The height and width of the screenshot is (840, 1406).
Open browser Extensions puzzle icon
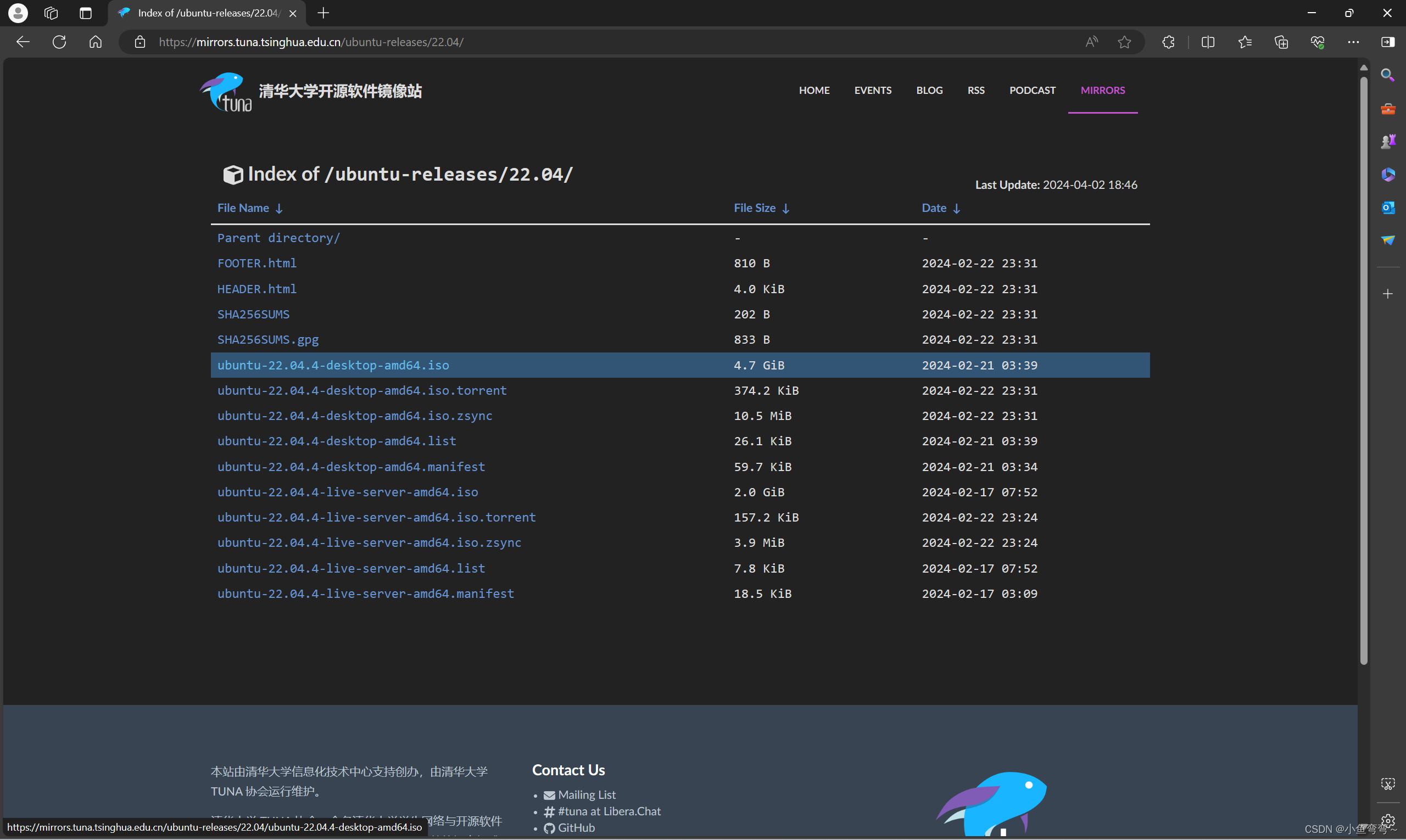click(1168, 42)
